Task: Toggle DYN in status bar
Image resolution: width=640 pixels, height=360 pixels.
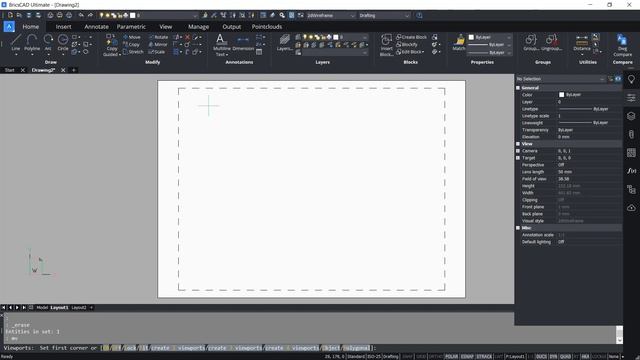Action: click(553, 357)
